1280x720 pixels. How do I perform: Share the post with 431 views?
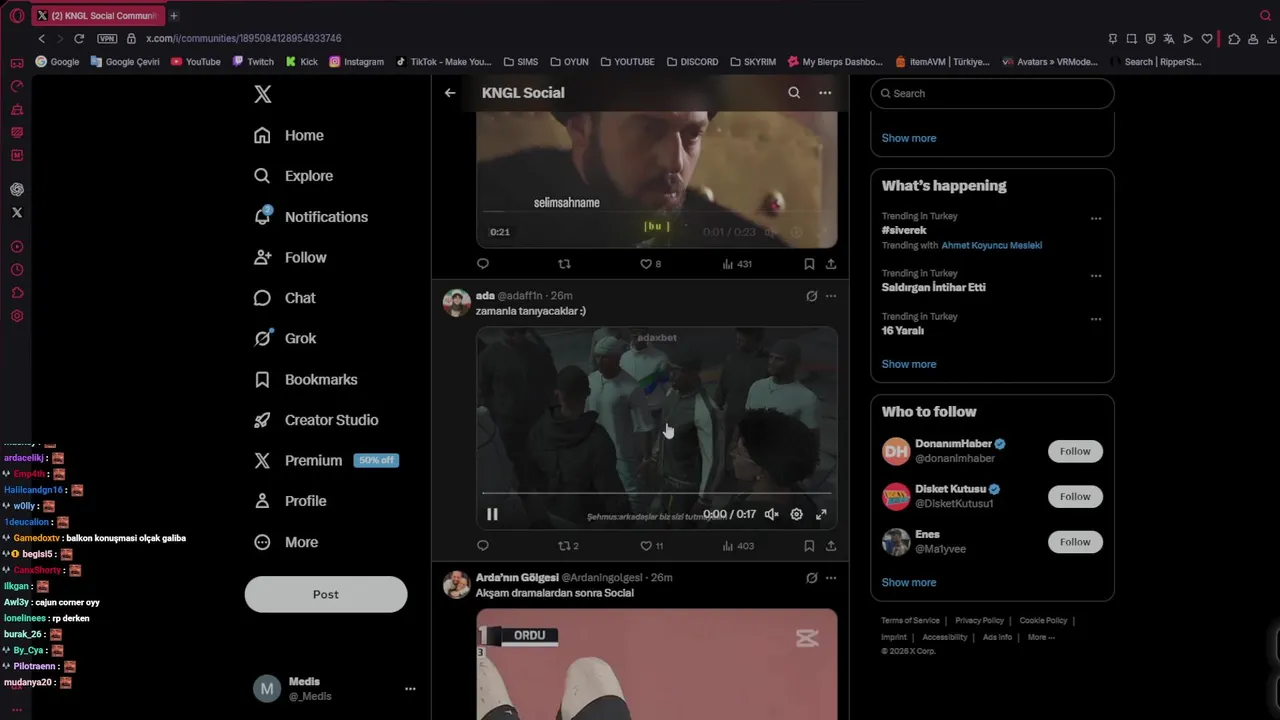point(831,264)
